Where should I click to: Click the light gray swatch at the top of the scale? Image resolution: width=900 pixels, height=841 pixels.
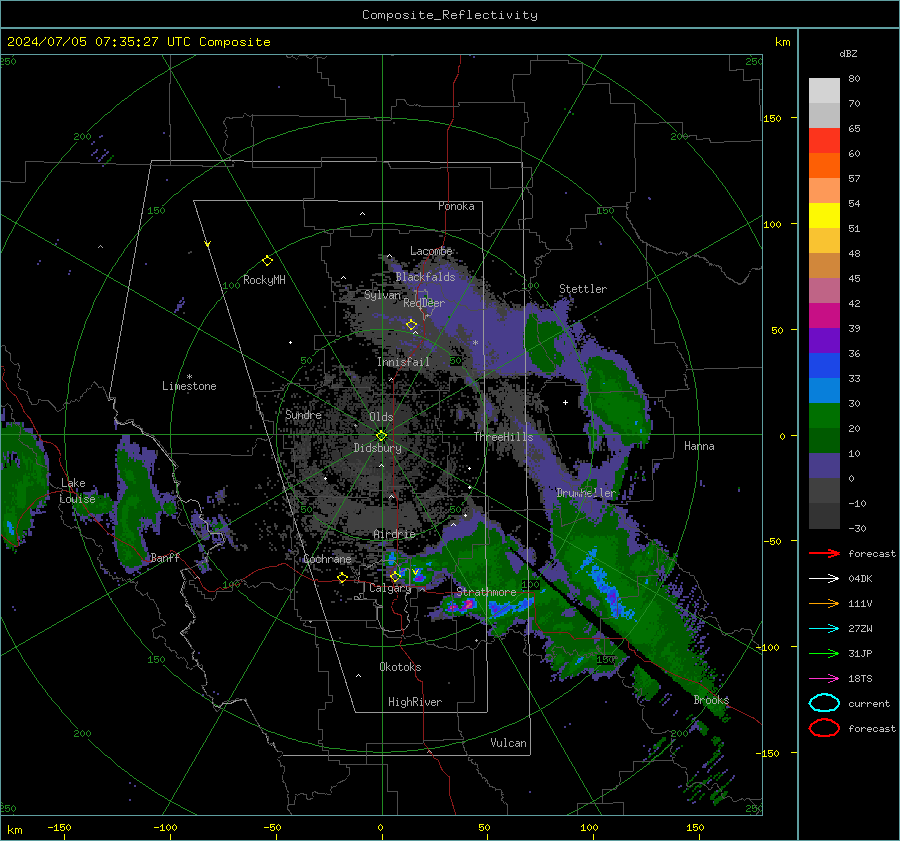[x=824, y=91]
